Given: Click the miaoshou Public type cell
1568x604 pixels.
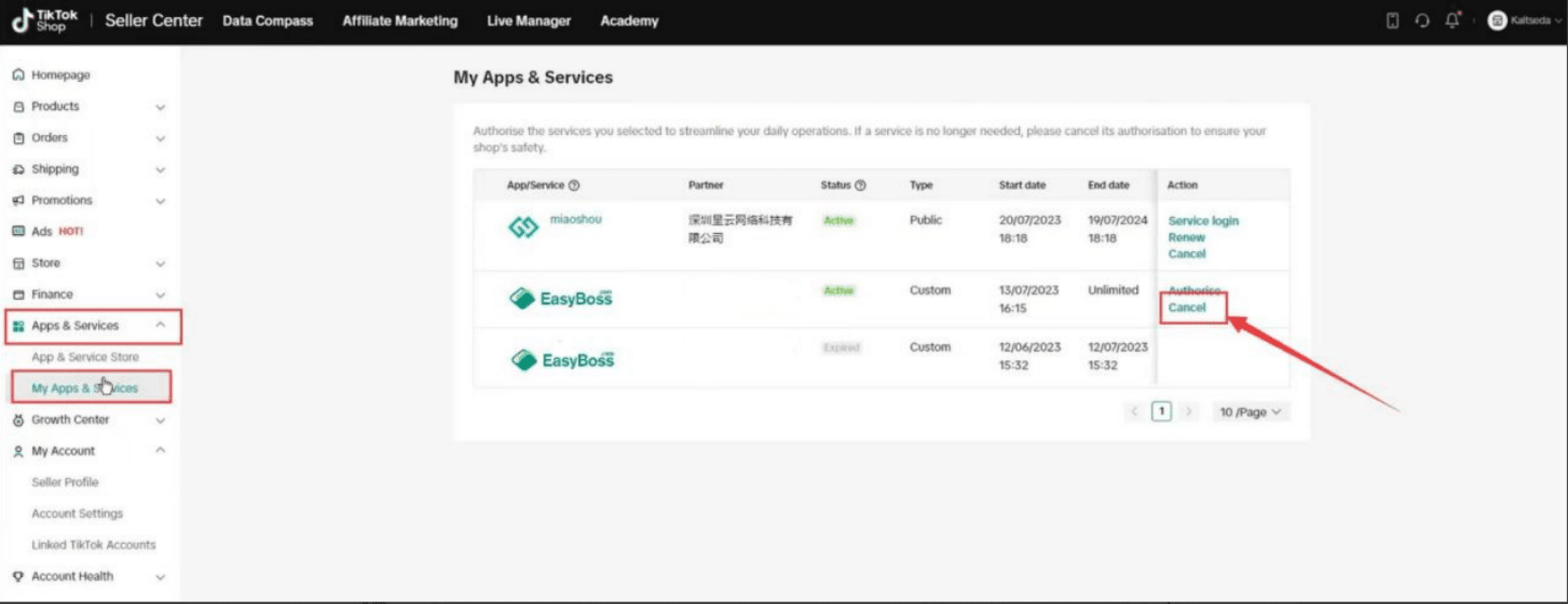Looking at the screenshot, I should click(x=926, y=220).
